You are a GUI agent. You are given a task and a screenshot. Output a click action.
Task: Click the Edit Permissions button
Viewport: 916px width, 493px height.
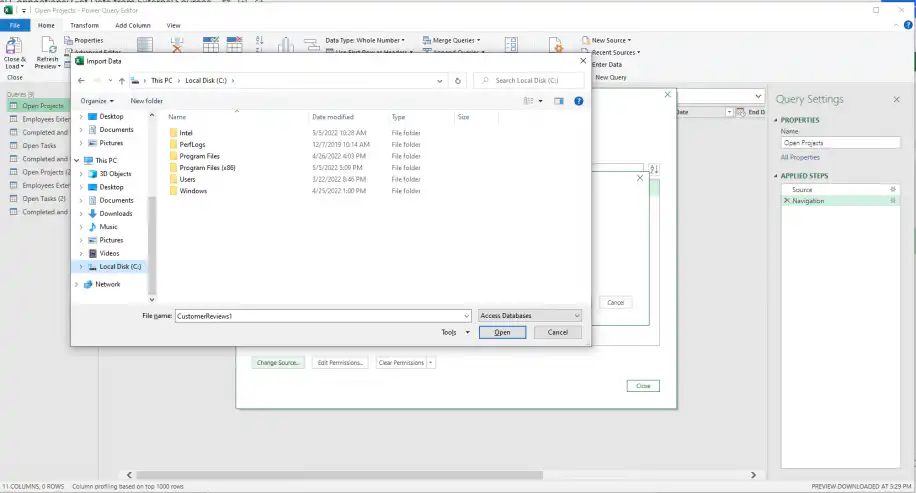(341, 363)
